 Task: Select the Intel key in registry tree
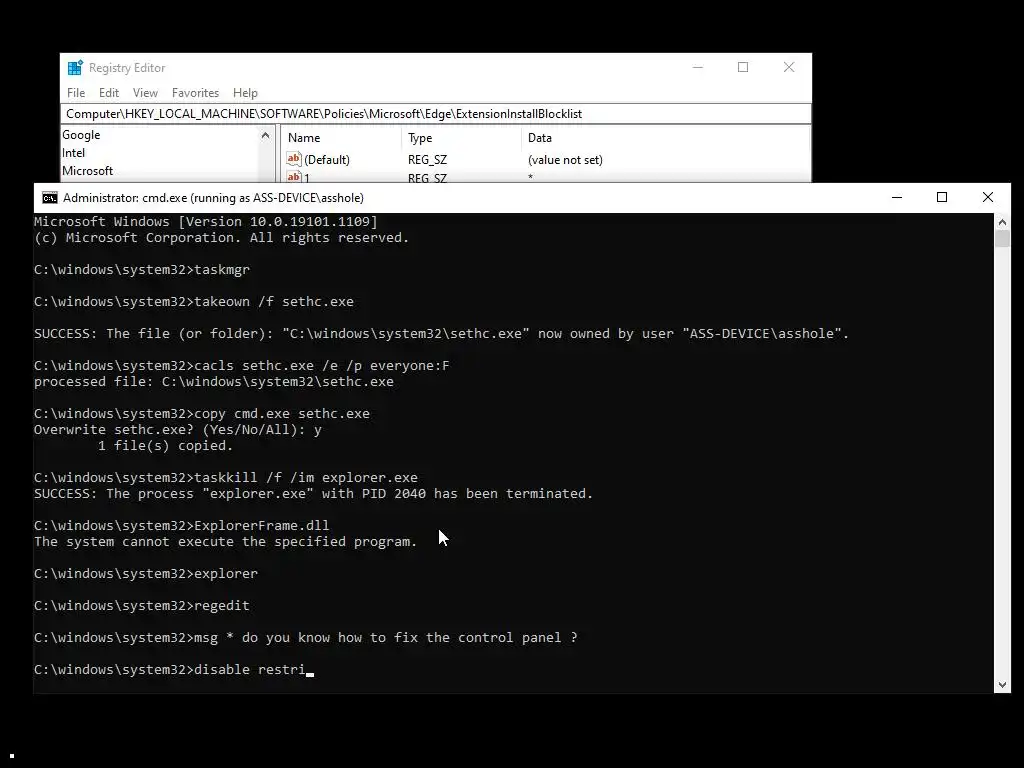[73, 153]
